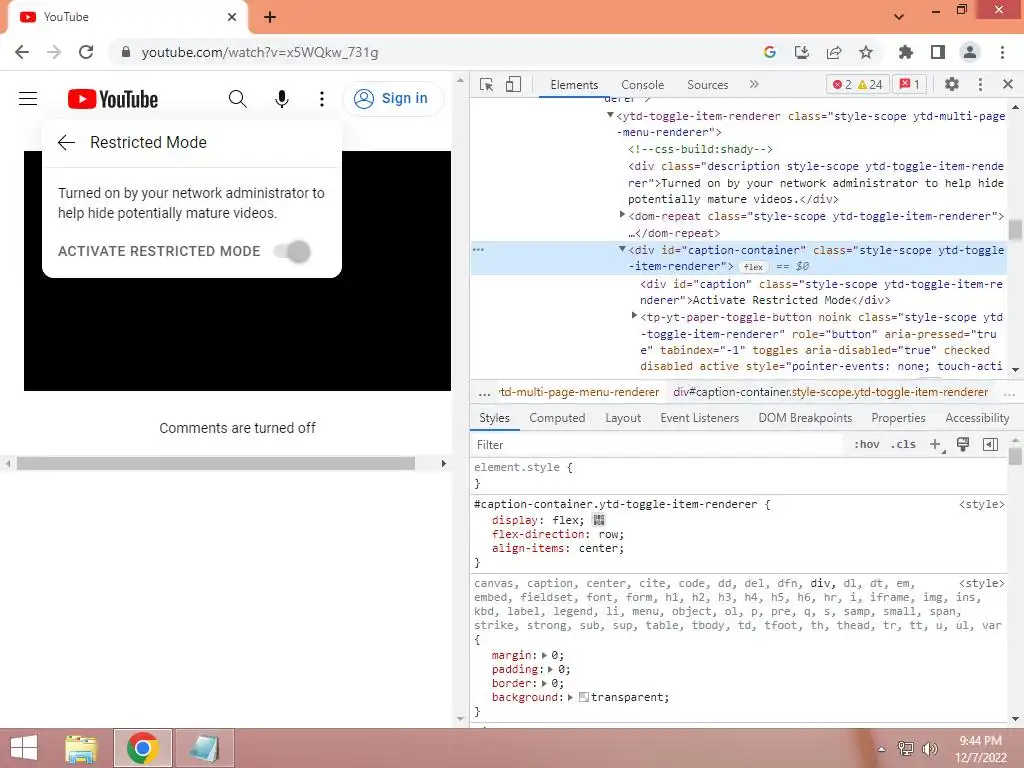Screen dimensions: 1024x768
Task: Switch to the Styles pane tab
Action: click(494, 418)
